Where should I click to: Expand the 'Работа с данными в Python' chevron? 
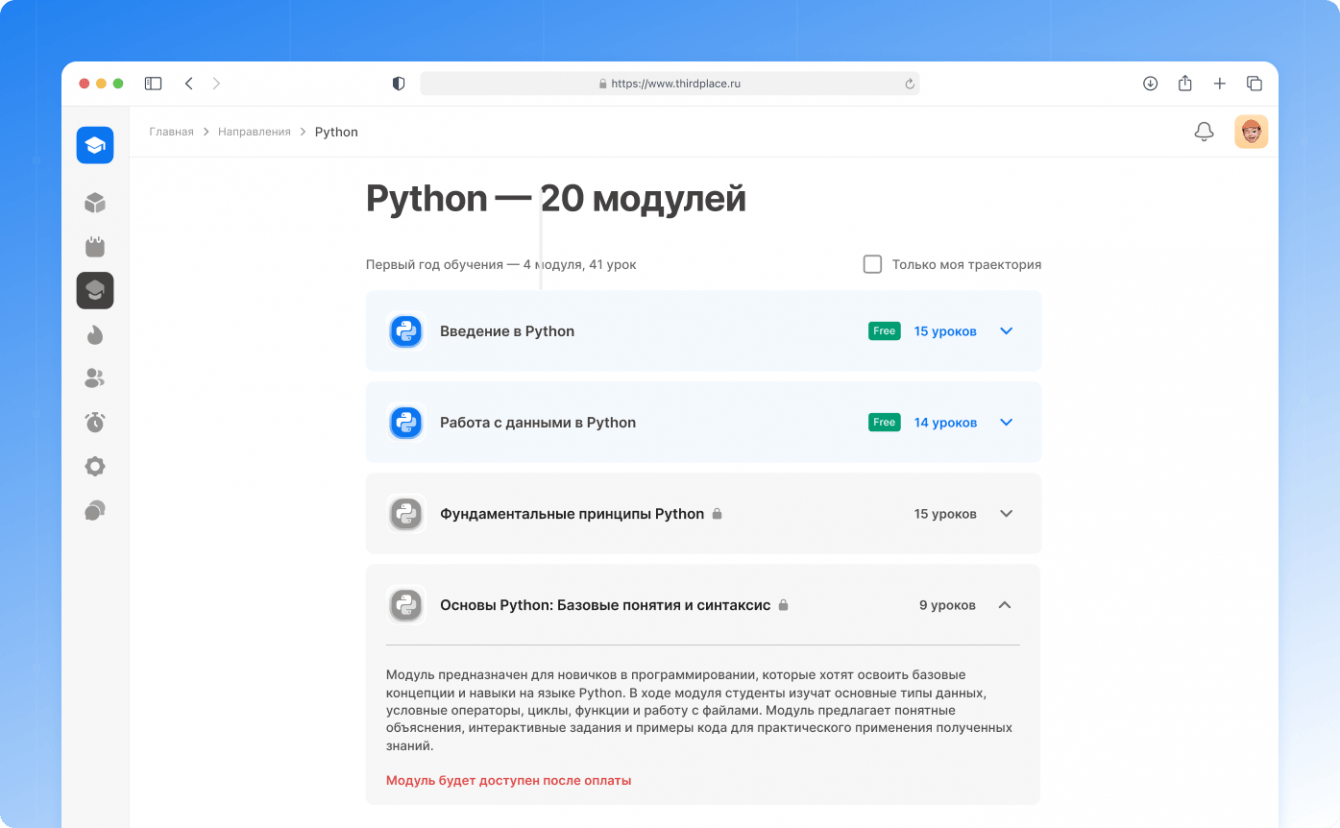click(1006, 422)
